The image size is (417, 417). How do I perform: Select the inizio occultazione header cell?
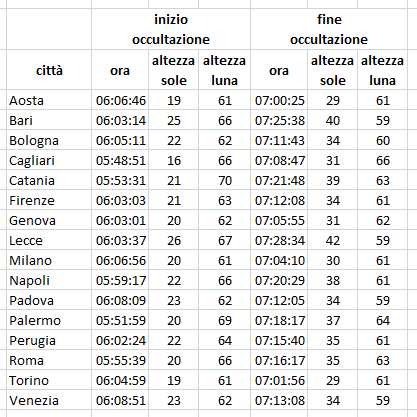tap(171, 29)
